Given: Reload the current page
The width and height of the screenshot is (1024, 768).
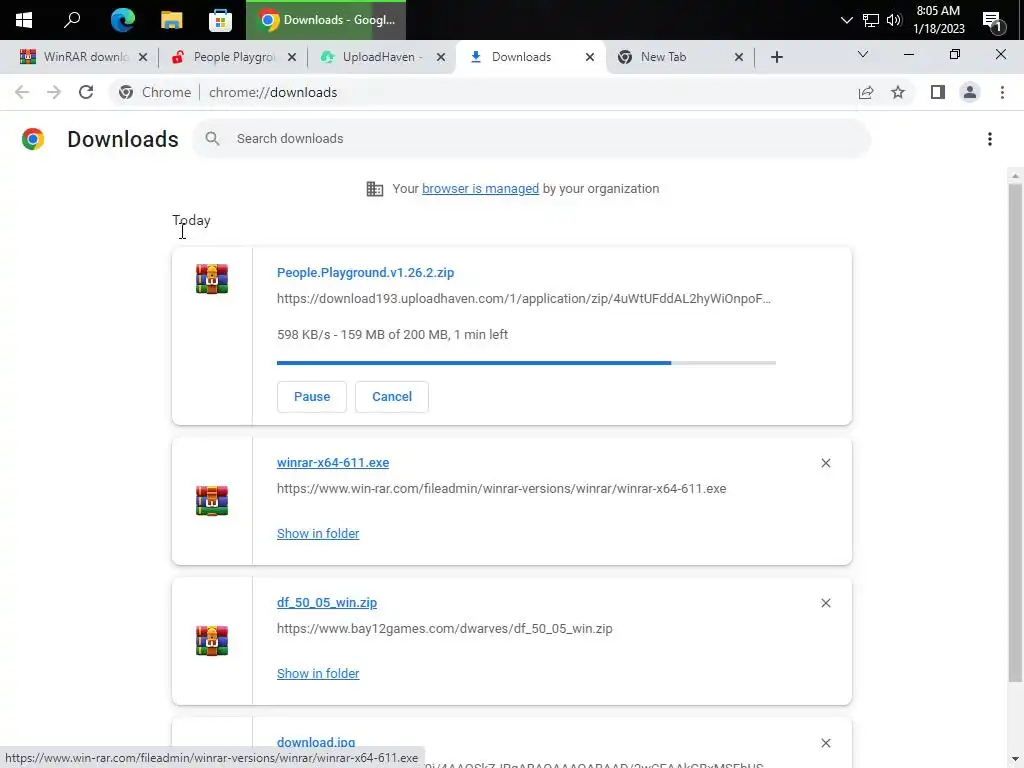Looking at the screenshot, I should pyautogui.click(x=86, y=92).
